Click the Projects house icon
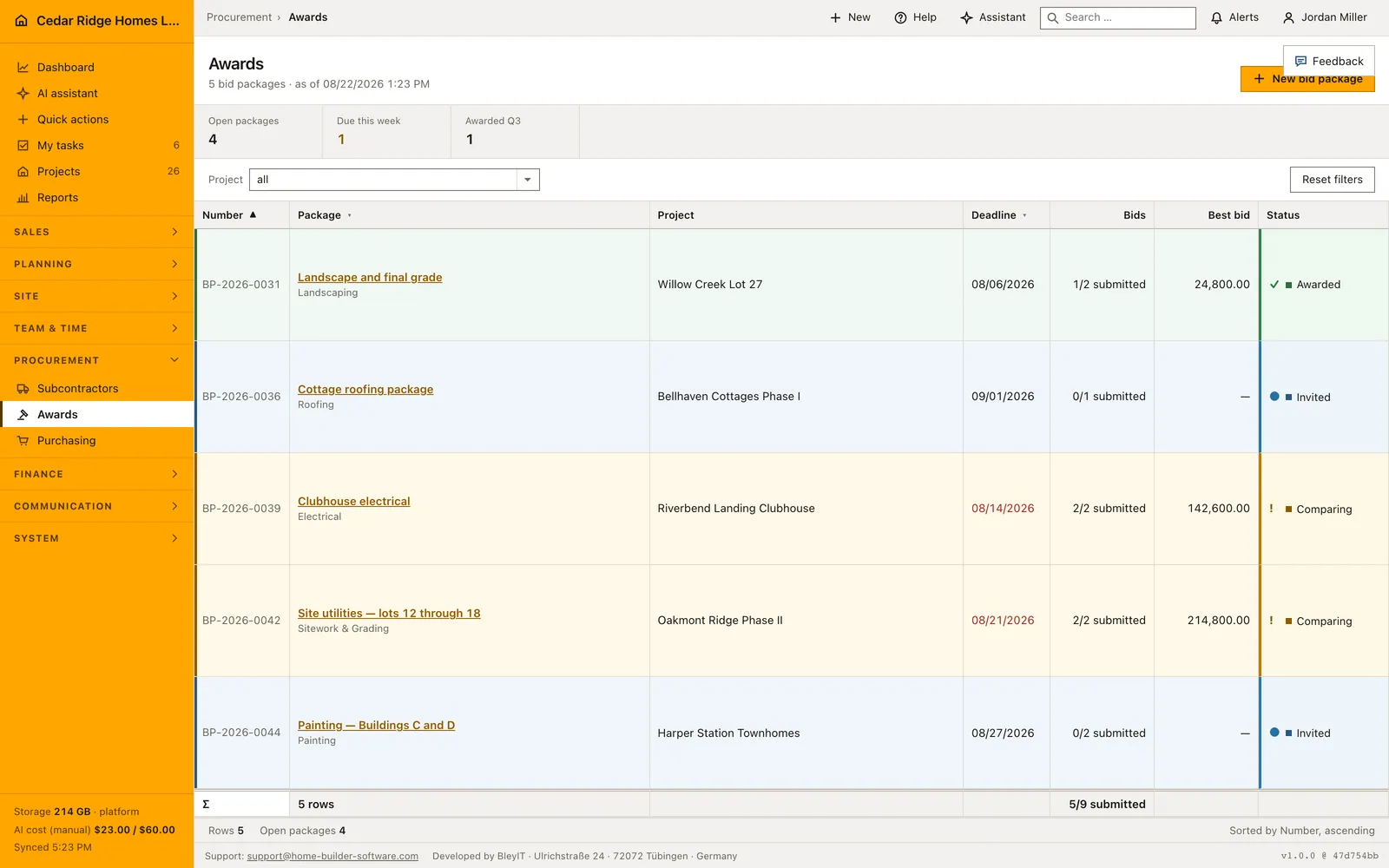1389x868 pixels. 23,171
